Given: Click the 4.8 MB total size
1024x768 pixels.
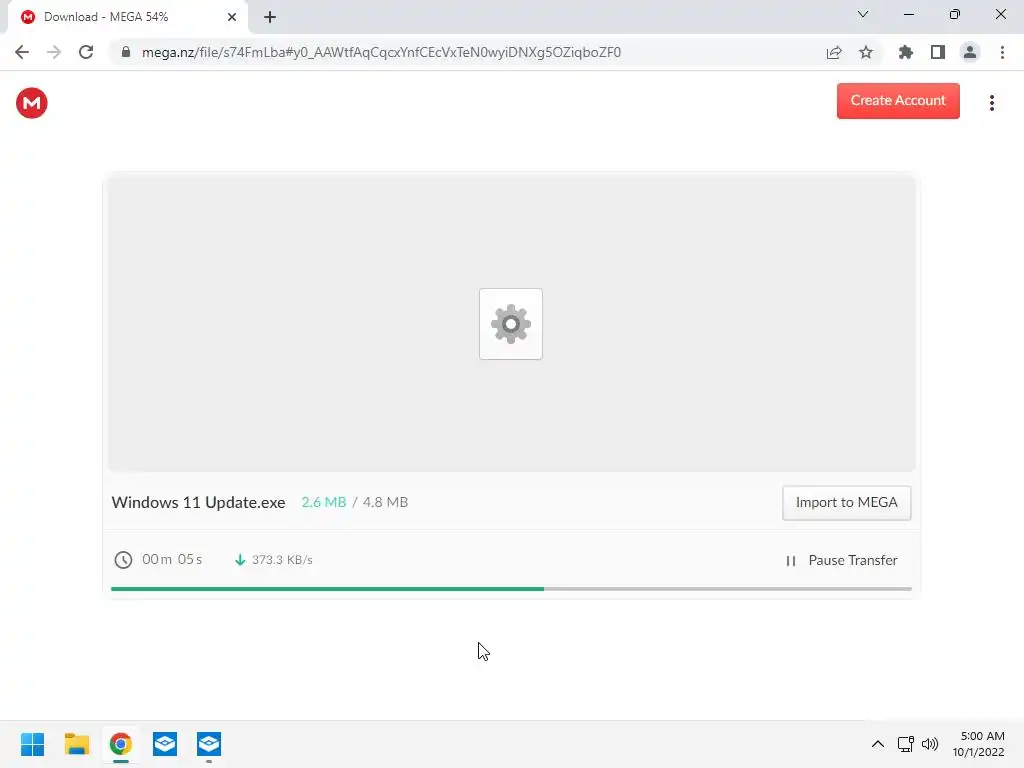Looking at the screenshot, I should (x=385, y=502).
